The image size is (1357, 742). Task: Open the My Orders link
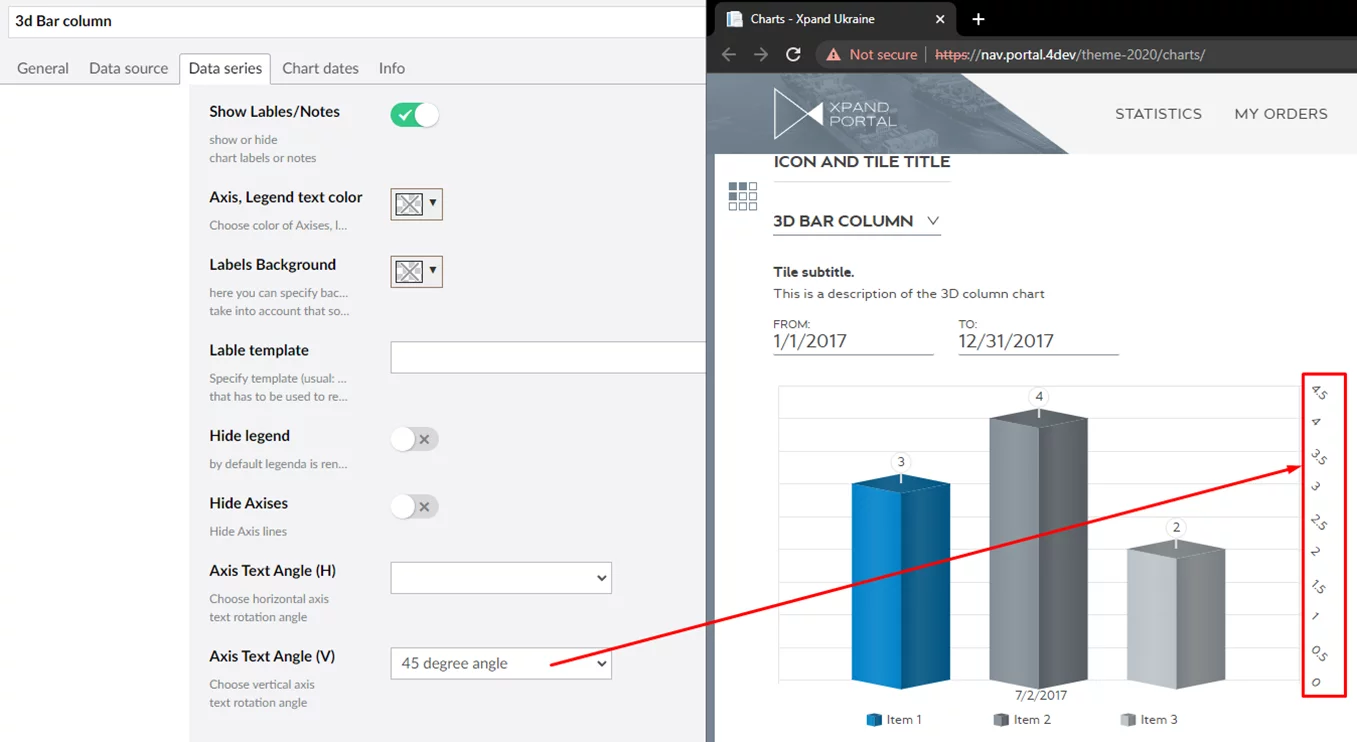(1280, 114)
